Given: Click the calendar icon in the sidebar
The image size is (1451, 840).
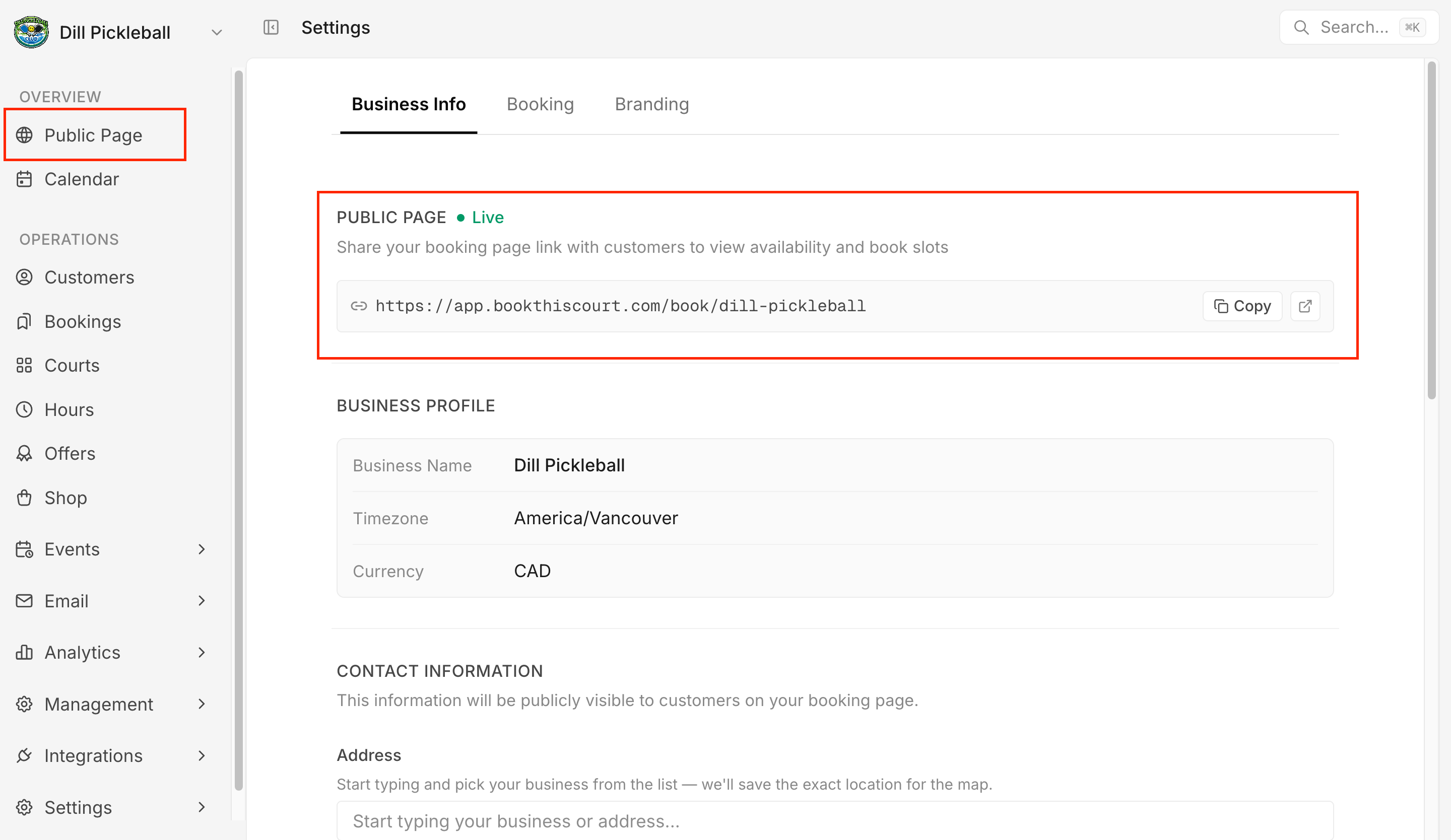Looking at the screenshot, I should (x=24, y=179).
